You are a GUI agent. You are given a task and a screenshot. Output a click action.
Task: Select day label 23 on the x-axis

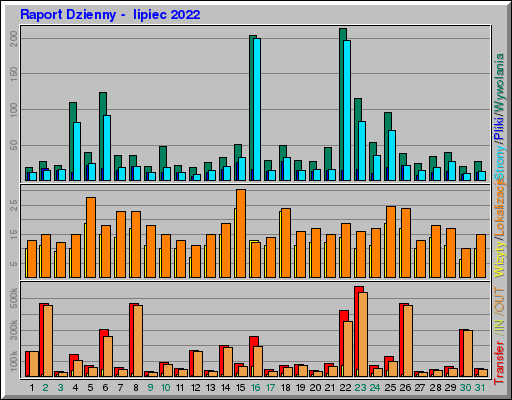click(360, 388)
